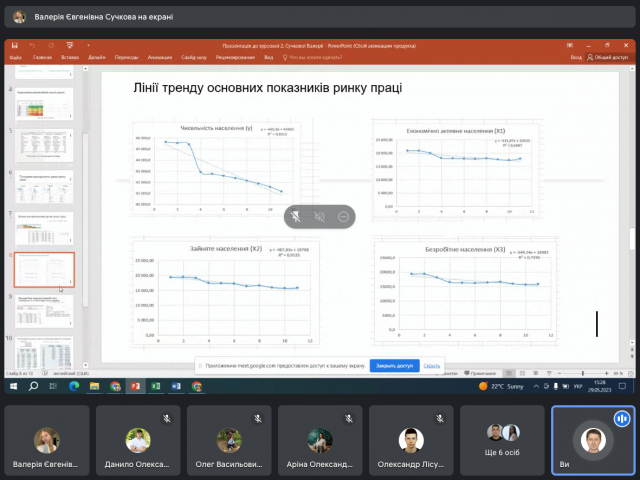Viewport: 640px width, 480px height.
Task: Select Данило Олекса... participant tile
Action: tap(138, 441)
